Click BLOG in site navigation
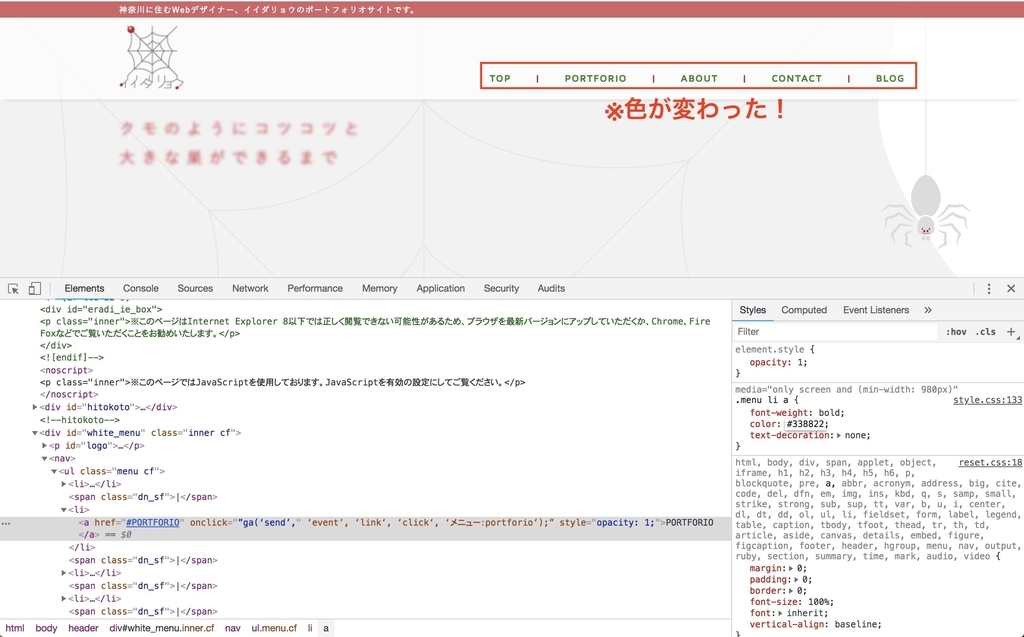Viewport: 1024px width, 637px height. coord(890,78)
